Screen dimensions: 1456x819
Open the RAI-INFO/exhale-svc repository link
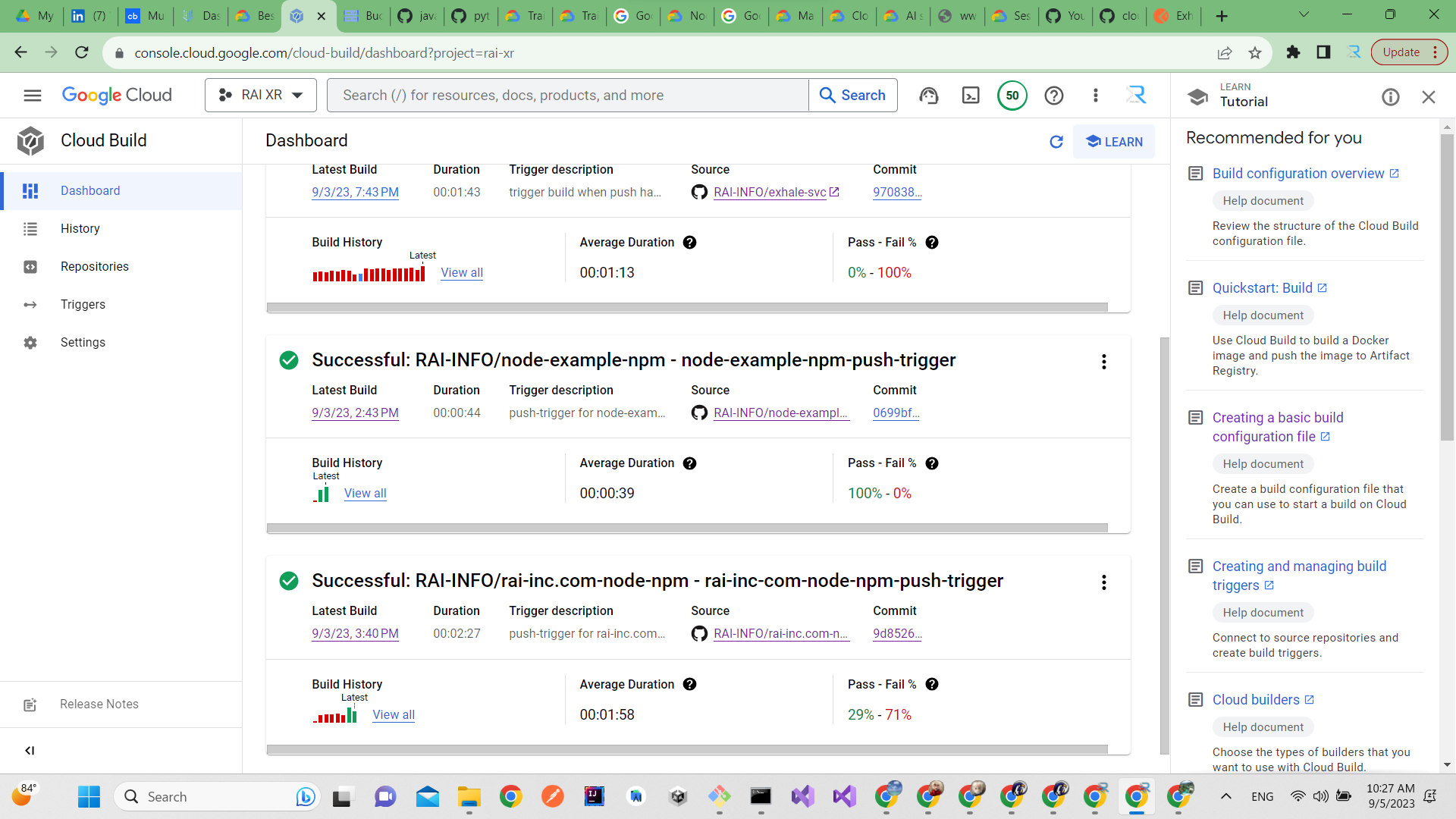[770, 192]
